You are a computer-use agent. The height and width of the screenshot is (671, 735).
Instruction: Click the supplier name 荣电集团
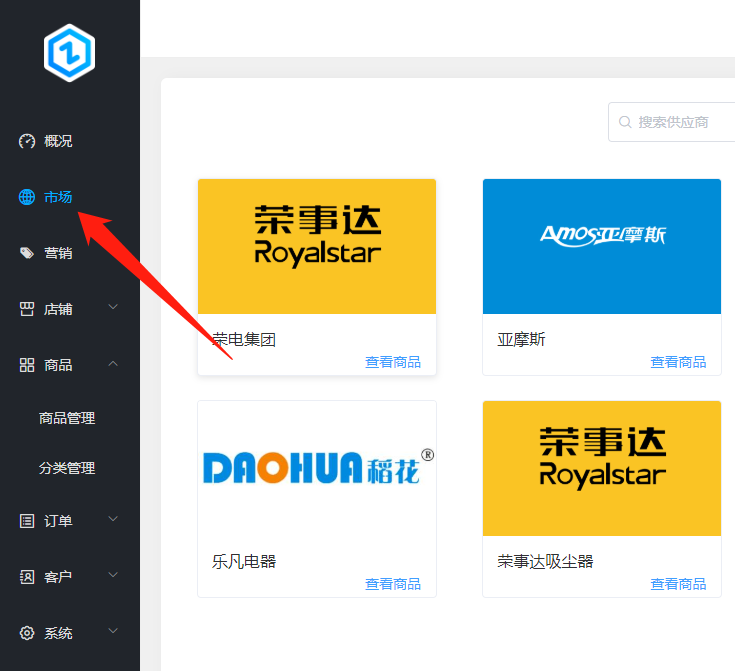point(244,339)
